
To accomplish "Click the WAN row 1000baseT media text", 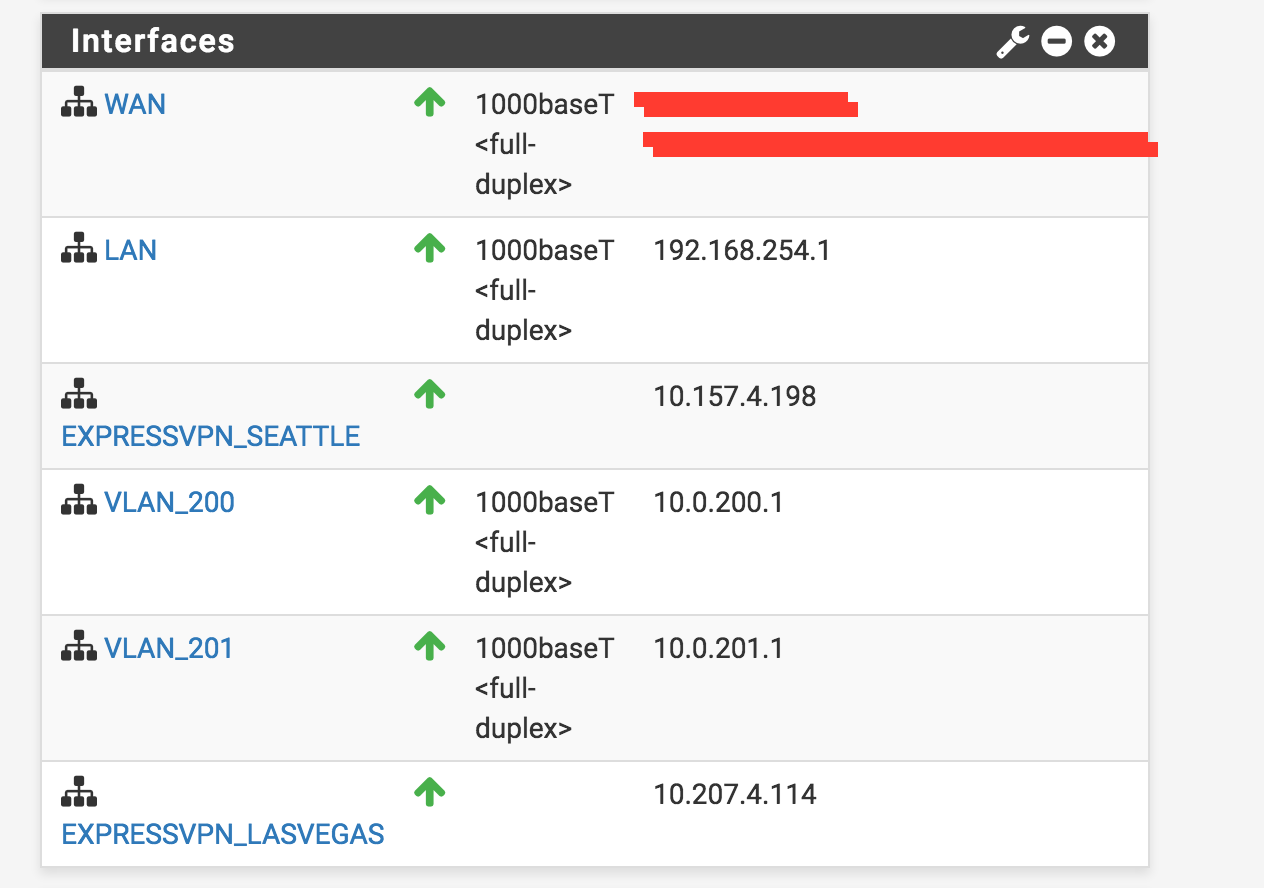I will pos(545,104).
